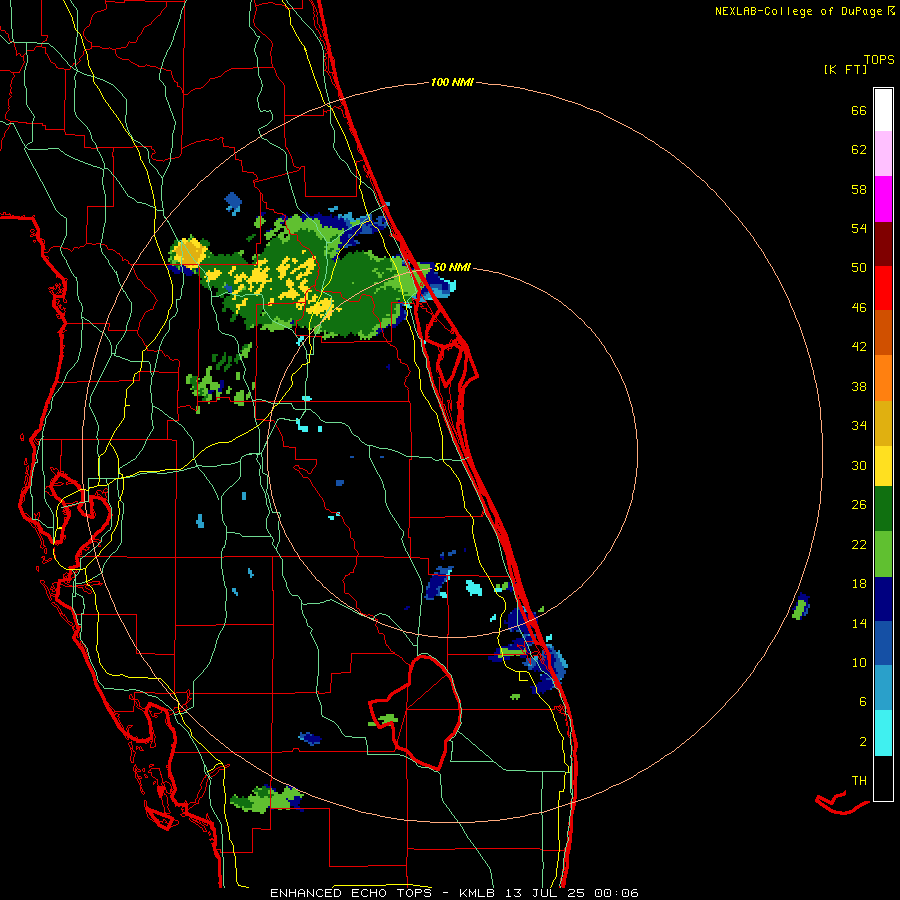Choose the light orange legend swatch
Viewport: 900px width, 900px height.
click(883, 377)
